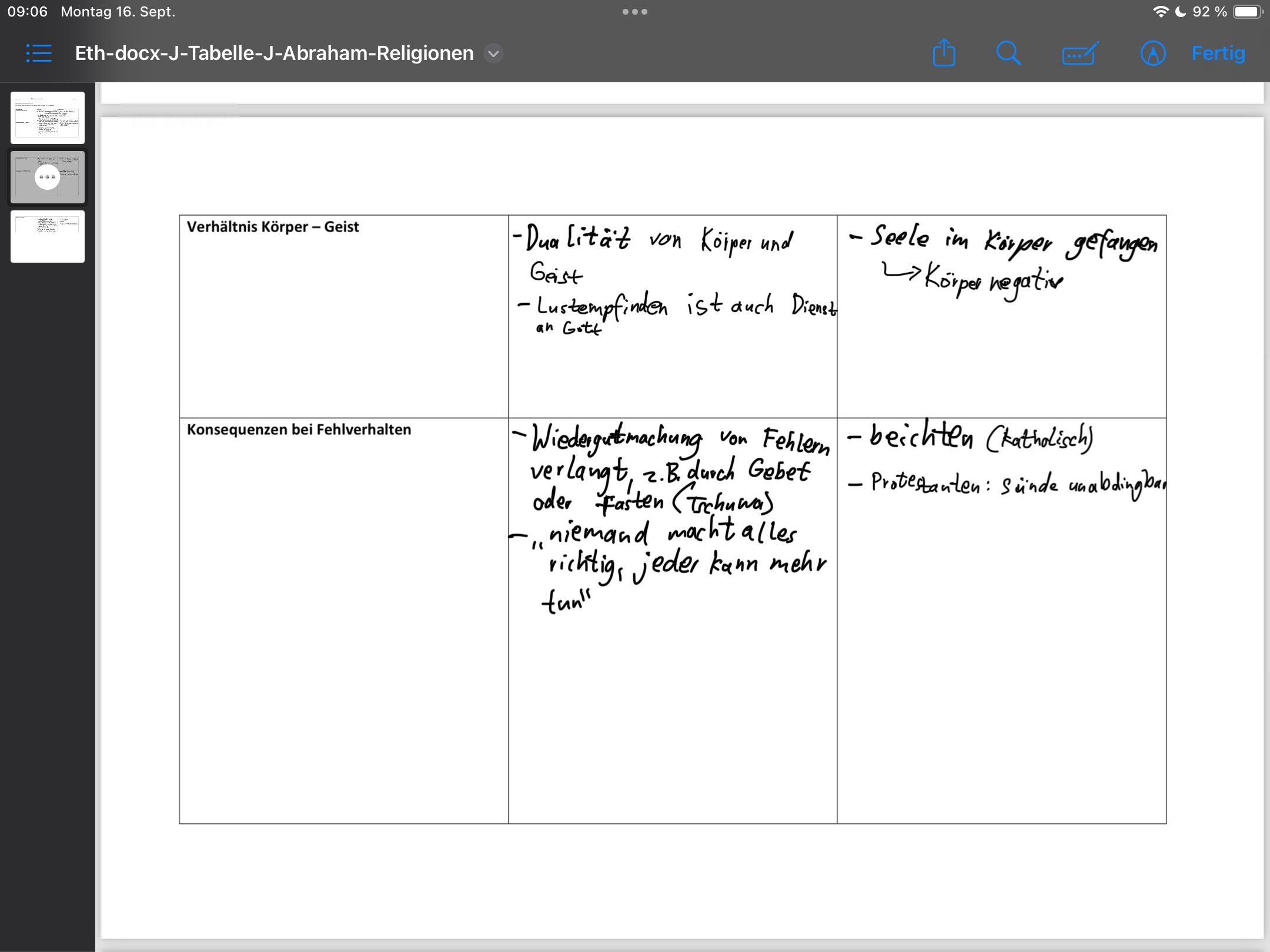Tap the form fill pencil icon
Screen dimensions: 1270x952
1080,53
